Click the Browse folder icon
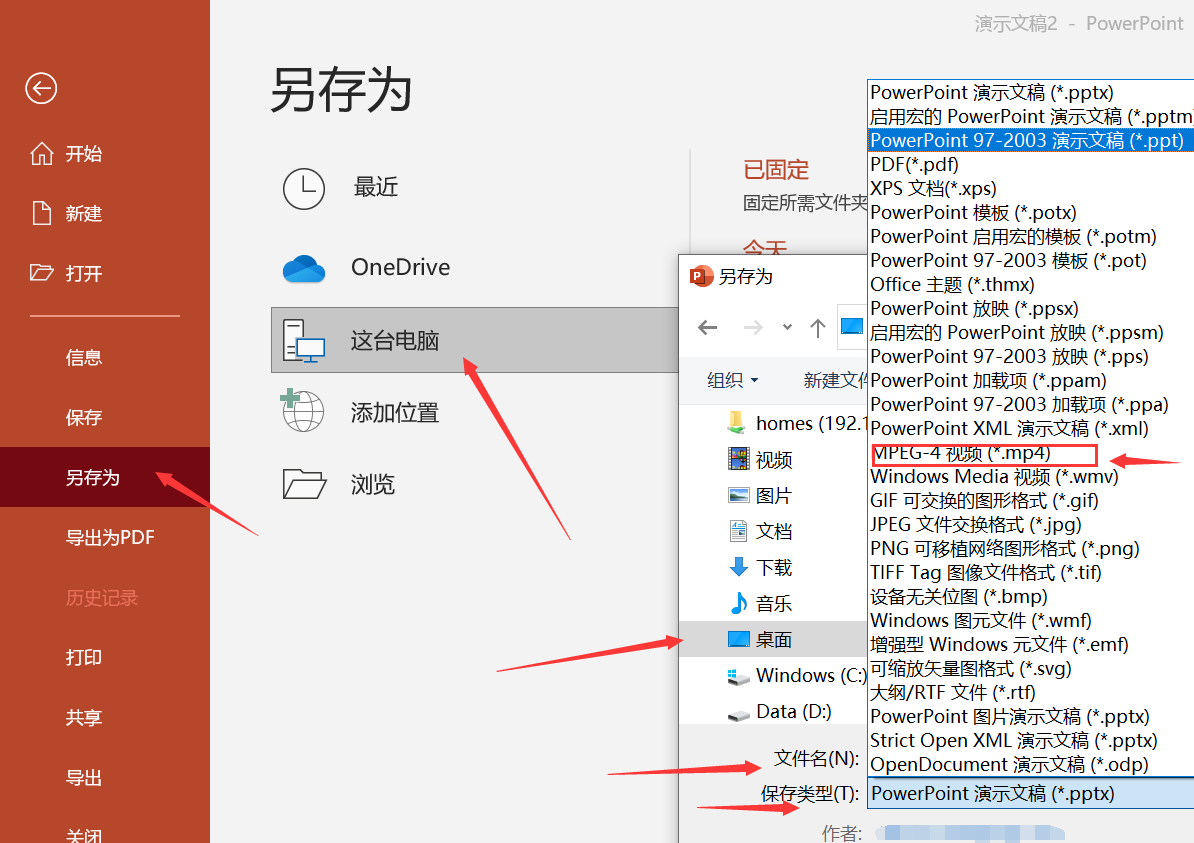 click(304, 484)
